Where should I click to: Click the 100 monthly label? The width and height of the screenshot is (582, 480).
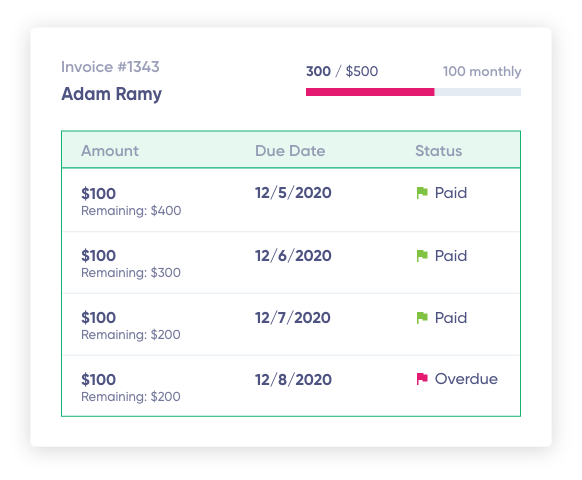482,71
